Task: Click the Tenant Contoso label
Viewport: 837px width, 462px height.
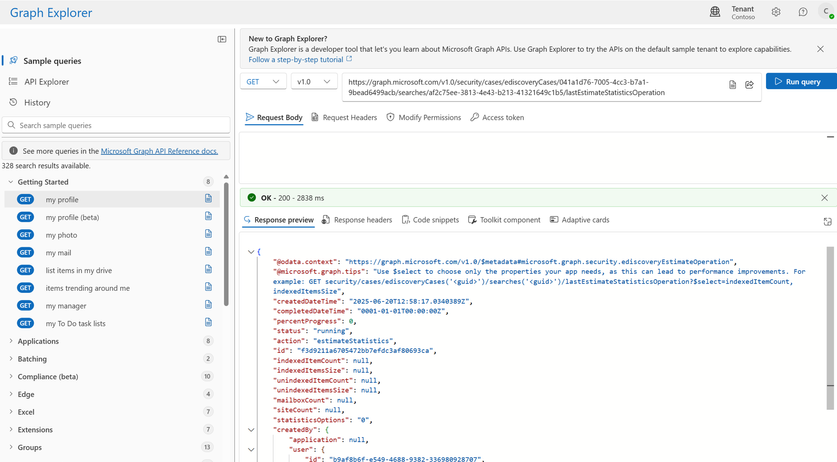Action: [743, 12]
